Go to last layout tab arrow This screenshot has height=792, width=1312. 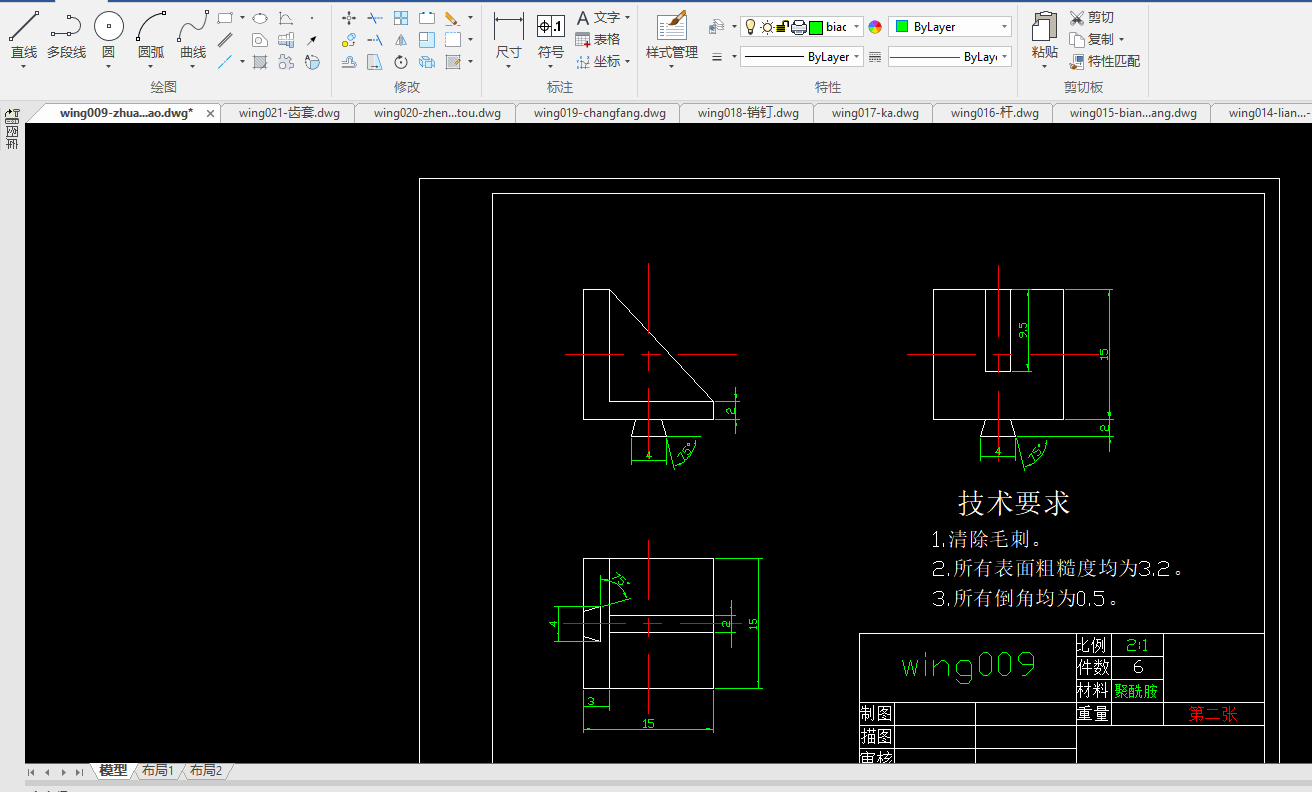(79, 772)
